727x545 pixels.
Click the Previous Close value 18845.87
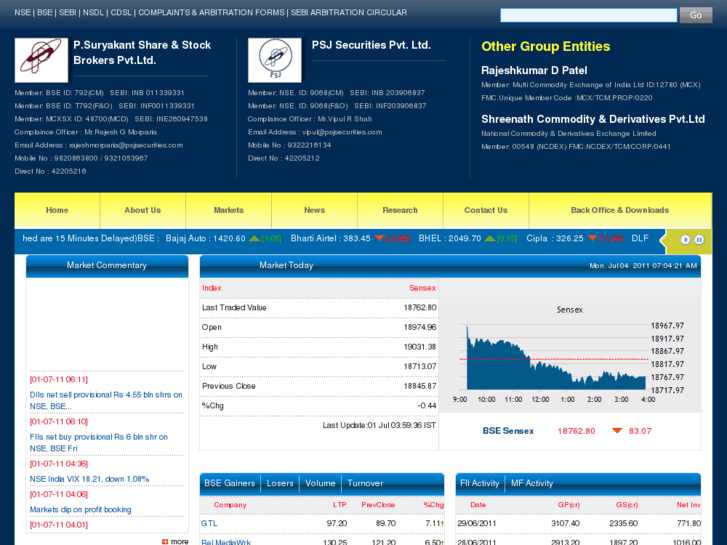420,386
